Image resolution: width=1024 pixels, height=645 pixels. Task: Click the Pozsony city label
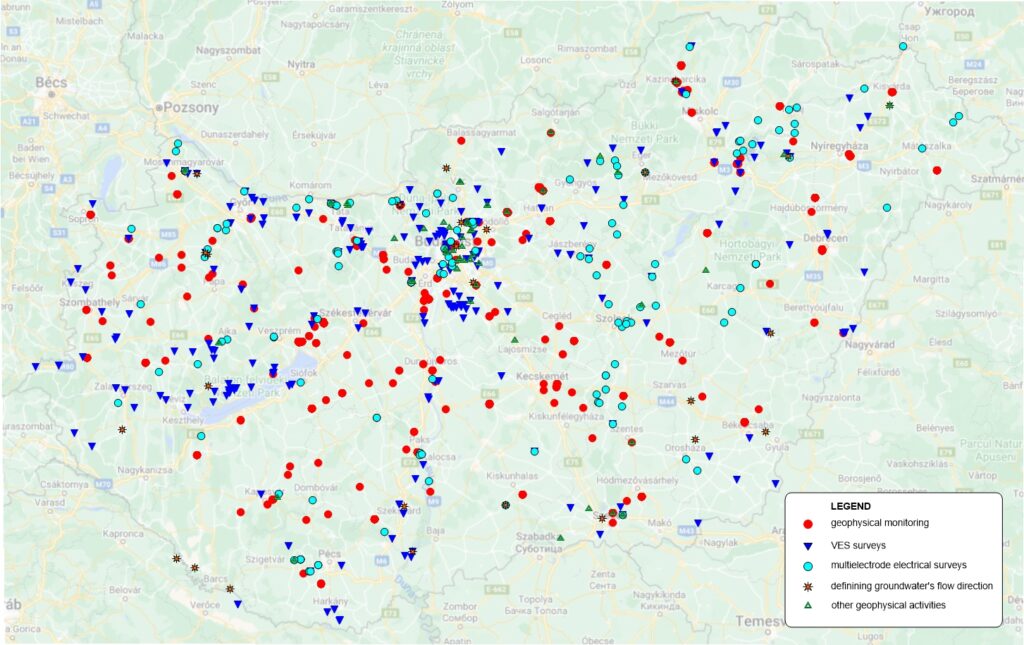click(191, 108)
